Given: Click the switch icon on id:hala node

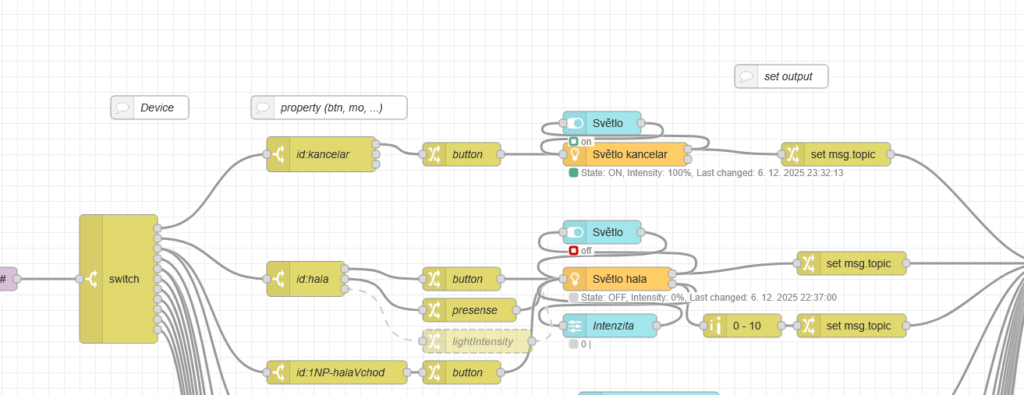Looking at the screenshot, I should (278, 279).
